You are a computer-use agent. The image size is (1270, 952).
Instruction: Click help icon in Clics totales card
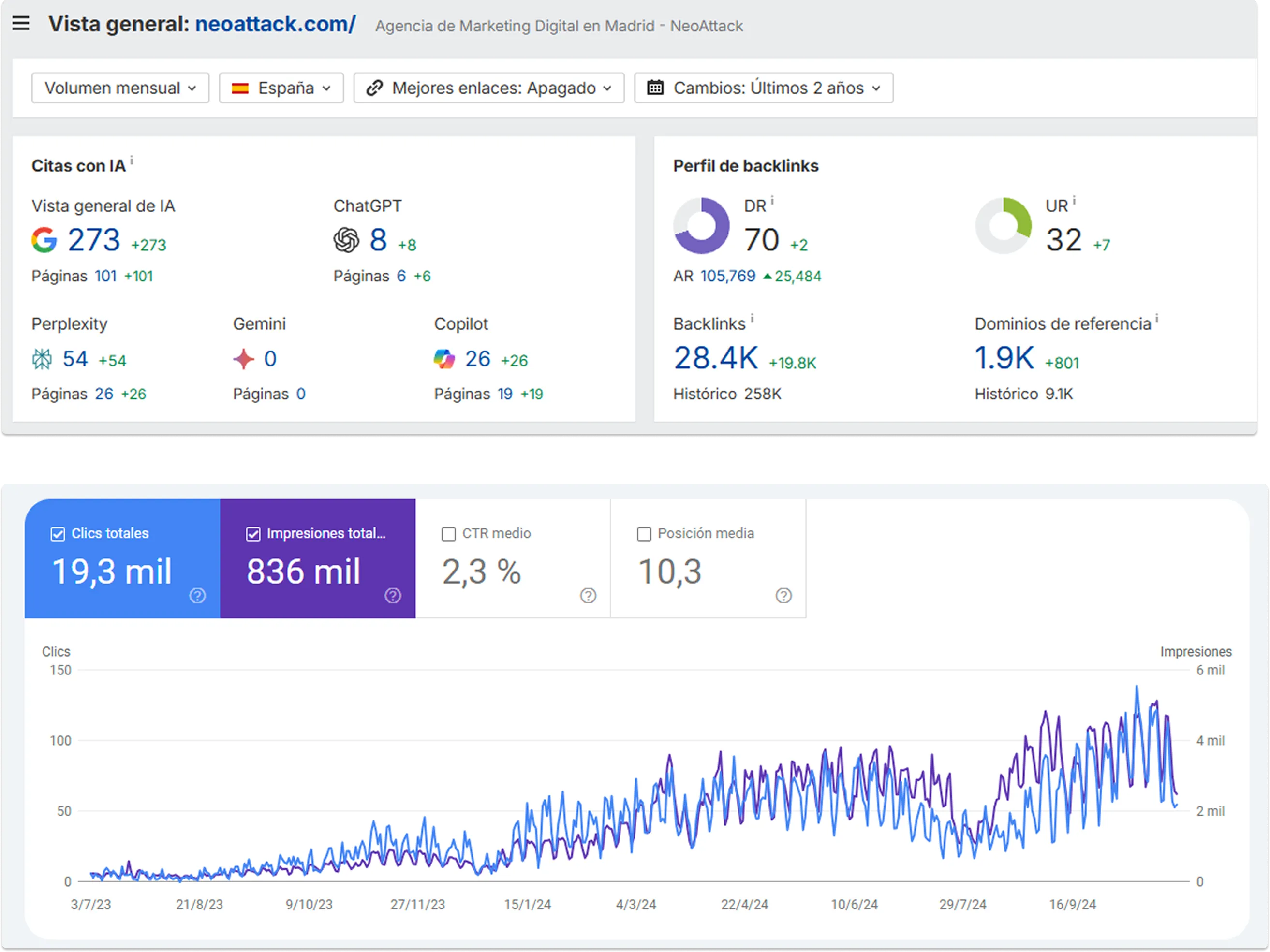pos(197,596)
